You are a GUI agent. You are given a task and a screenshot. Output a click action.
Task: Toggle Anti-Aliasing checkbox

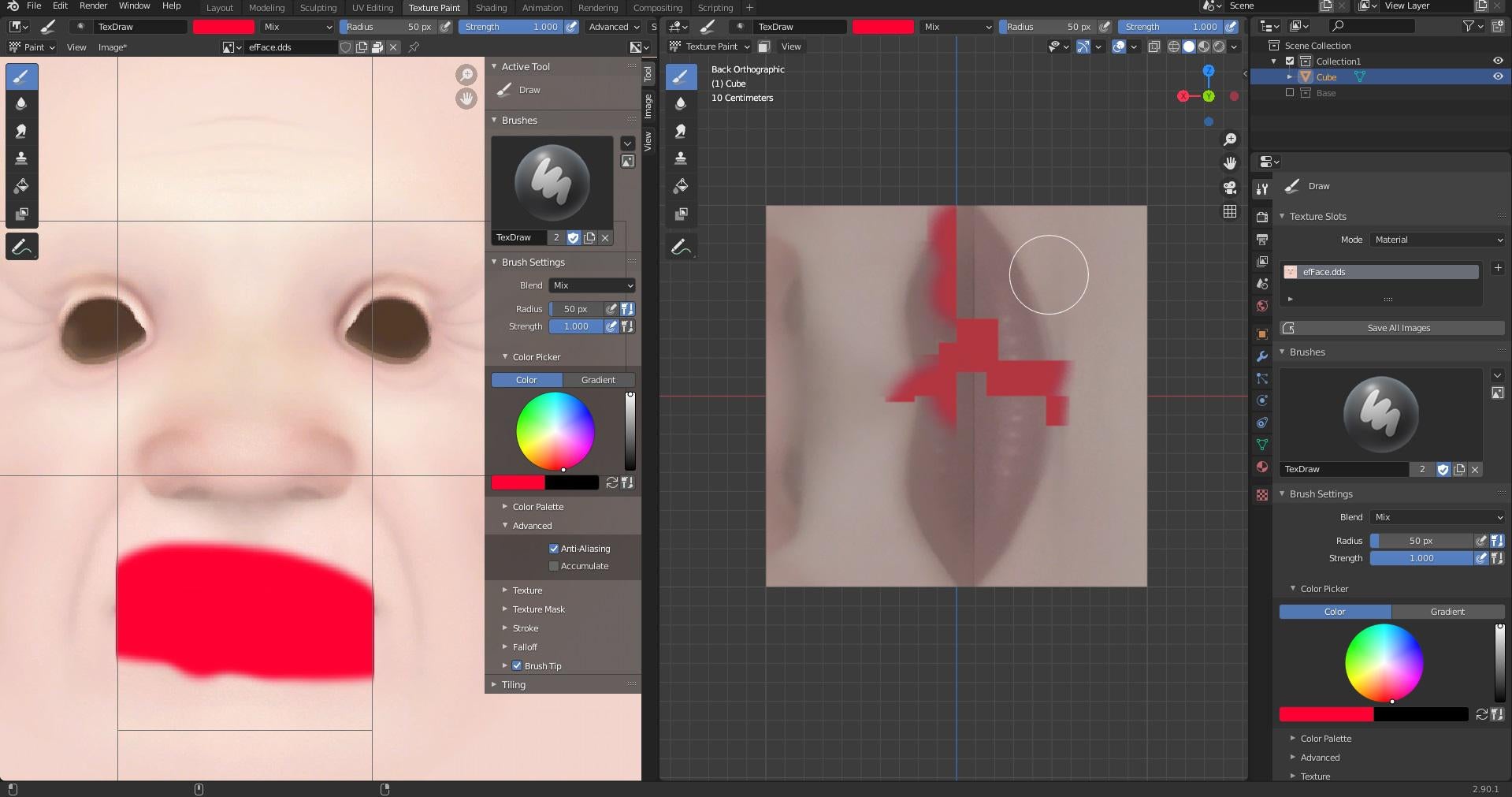(554, 549)
